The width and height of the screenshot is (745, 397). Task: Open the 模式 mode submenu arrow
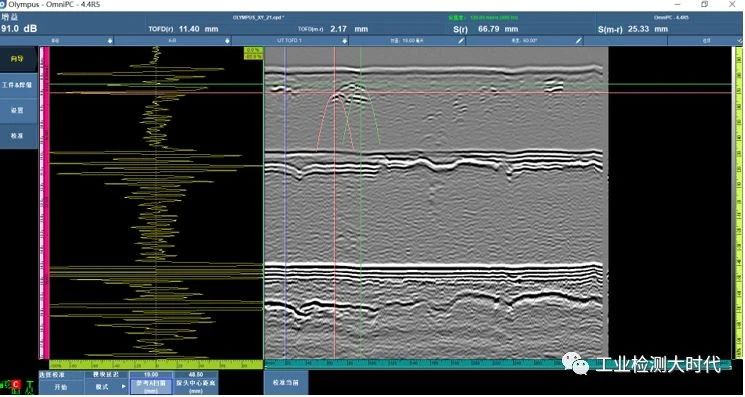[124, 387]
